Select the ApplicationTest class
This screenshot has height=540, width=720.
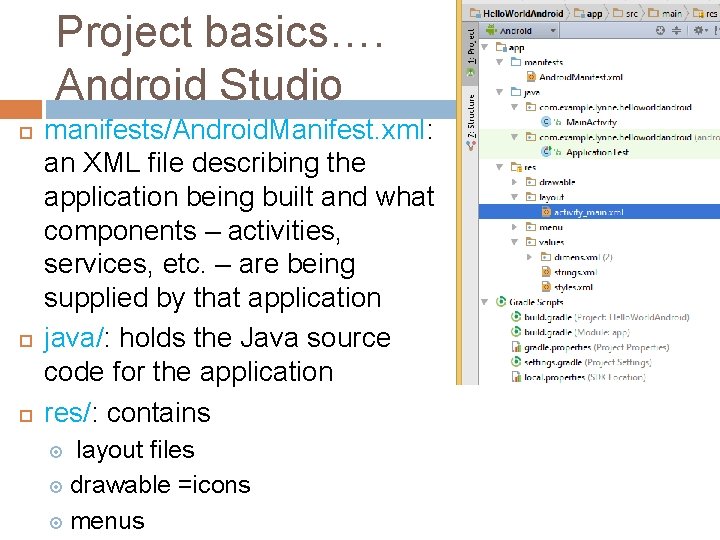tap(597, 152)
